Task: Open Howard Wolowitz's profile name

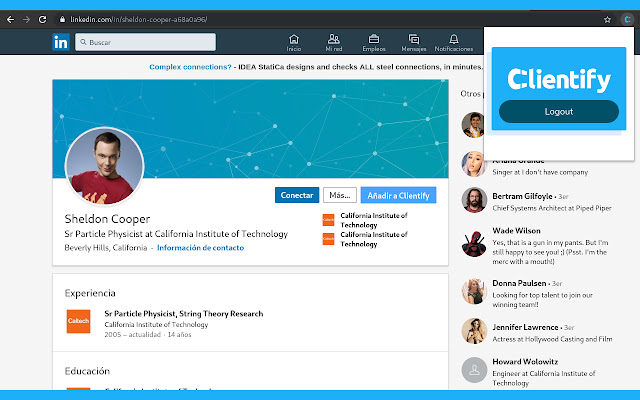Action: click(525, 362)
